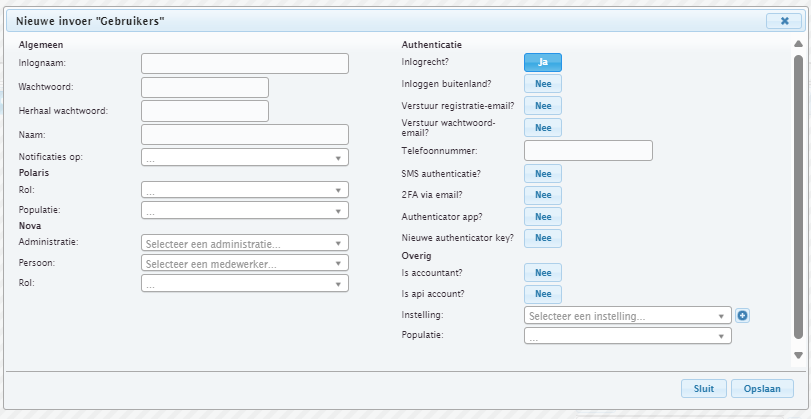This screenshot has height=419, width=811.
Task: Expand the Administratie selection dropdown
Action: point(245,243)
